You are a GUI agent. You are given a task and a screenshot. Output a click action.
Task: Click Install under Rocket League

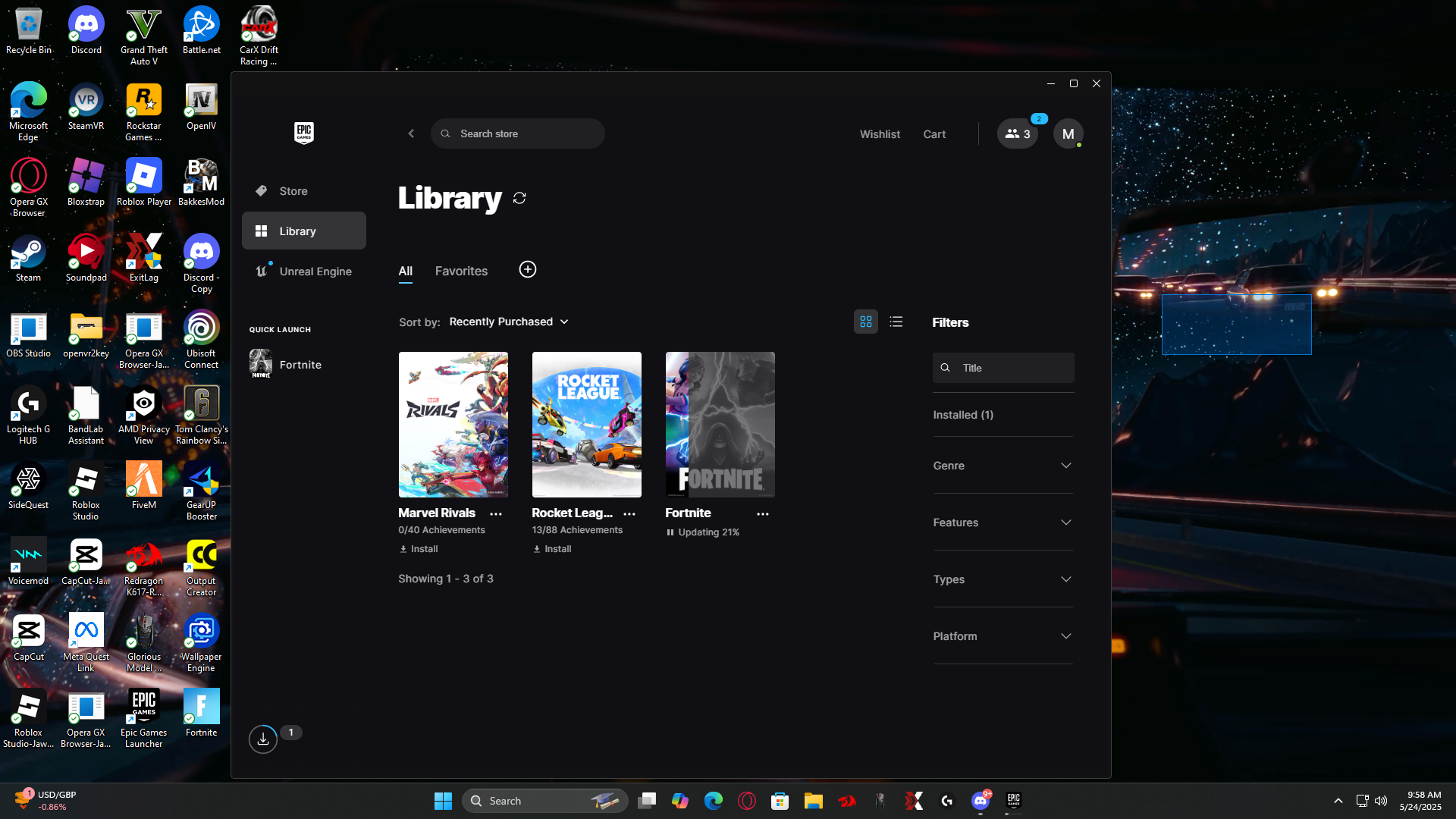click(552, 549)
